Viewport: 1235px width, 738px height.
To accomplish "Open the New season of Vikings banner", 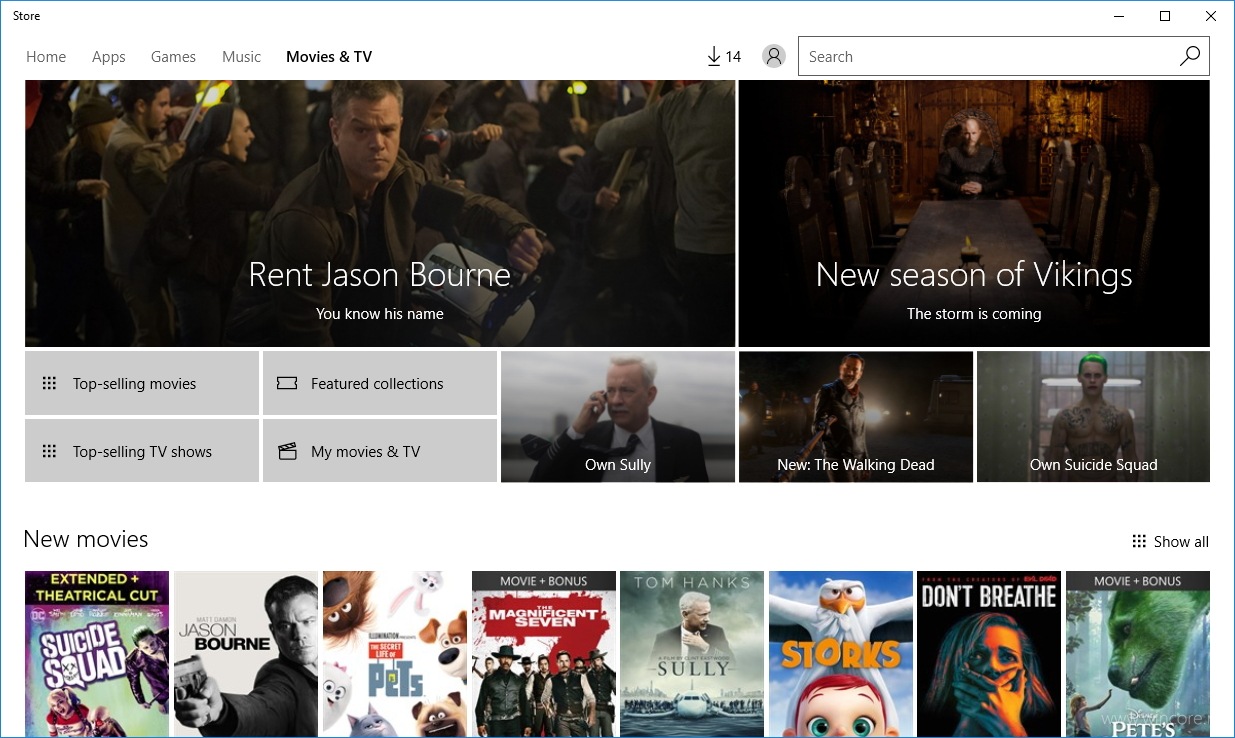I will pos(974,214).
